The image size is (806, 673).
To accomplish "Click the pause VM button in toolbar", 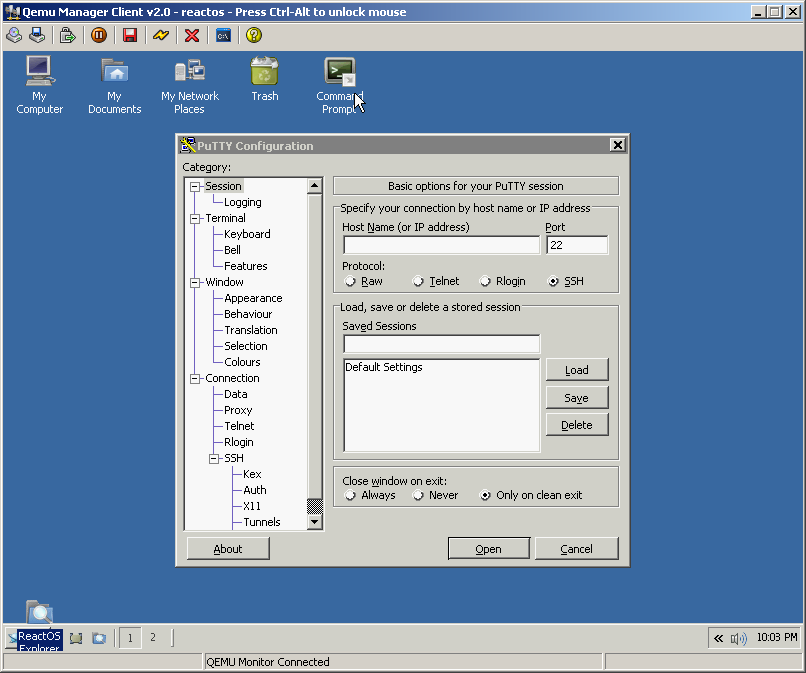I will (99, 35).
